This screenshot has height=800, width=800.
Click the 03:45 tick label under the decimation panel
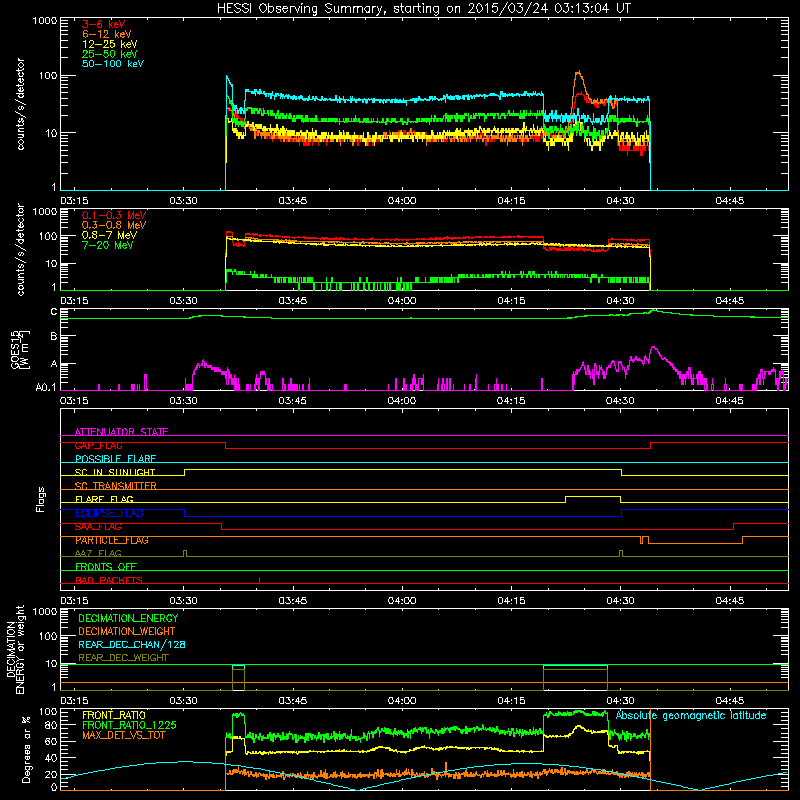pos(293,701)
